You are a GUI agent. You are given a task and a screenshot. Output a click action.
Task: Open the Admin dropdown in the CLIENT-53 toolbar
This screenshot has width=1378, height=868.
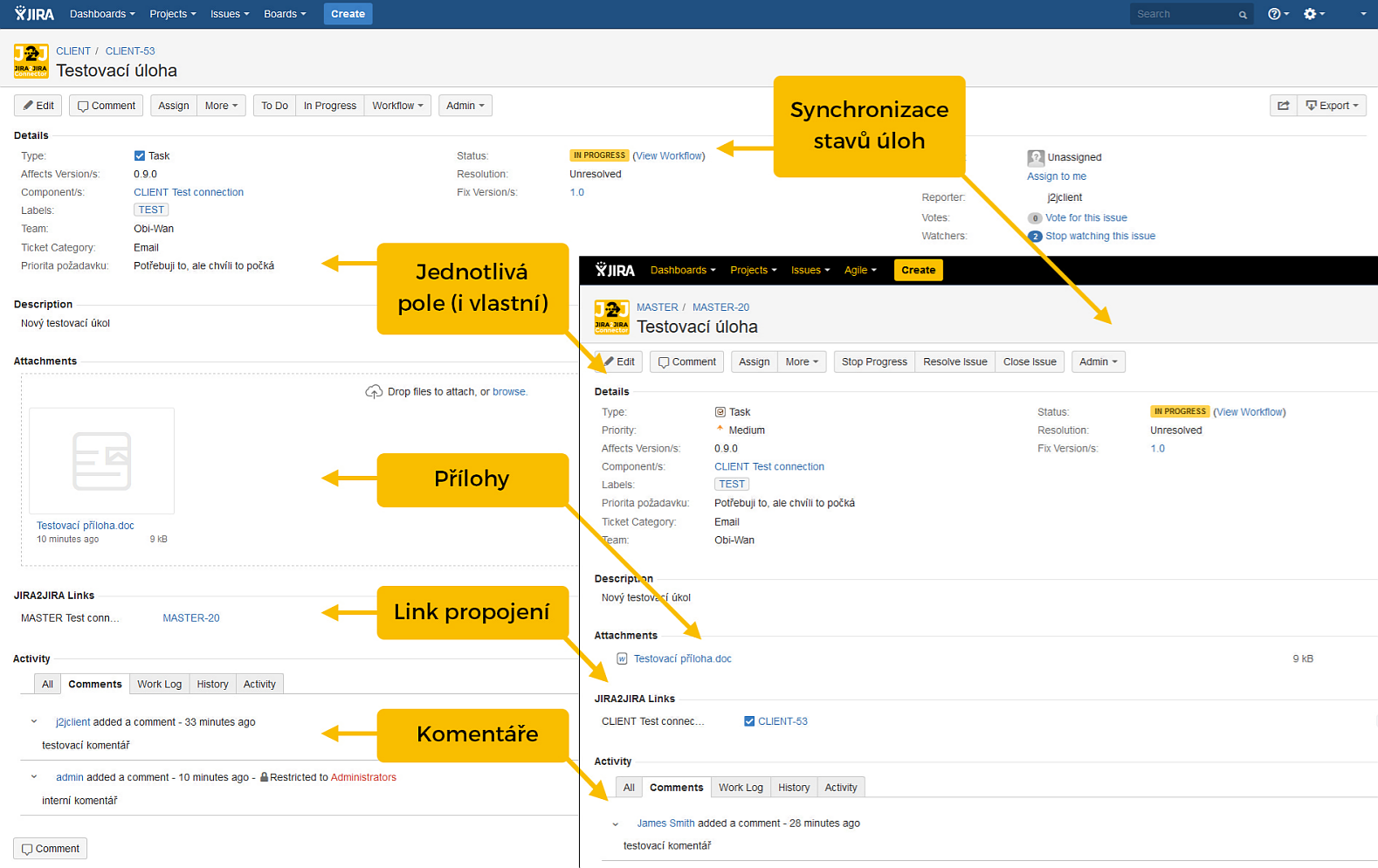(465, 106)
